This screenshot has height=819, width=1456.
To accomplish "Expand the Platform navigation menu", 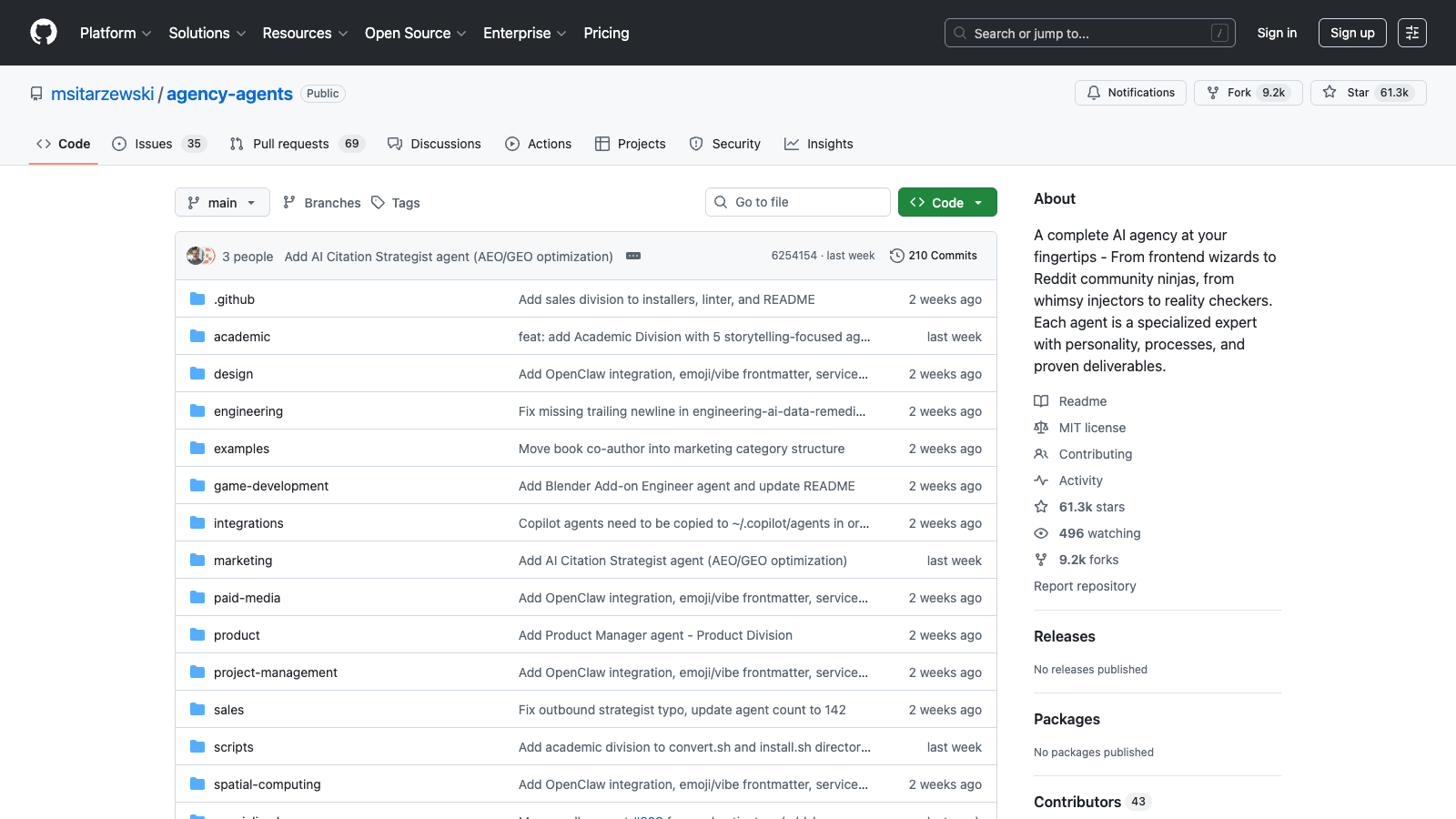I will [116, 33].
